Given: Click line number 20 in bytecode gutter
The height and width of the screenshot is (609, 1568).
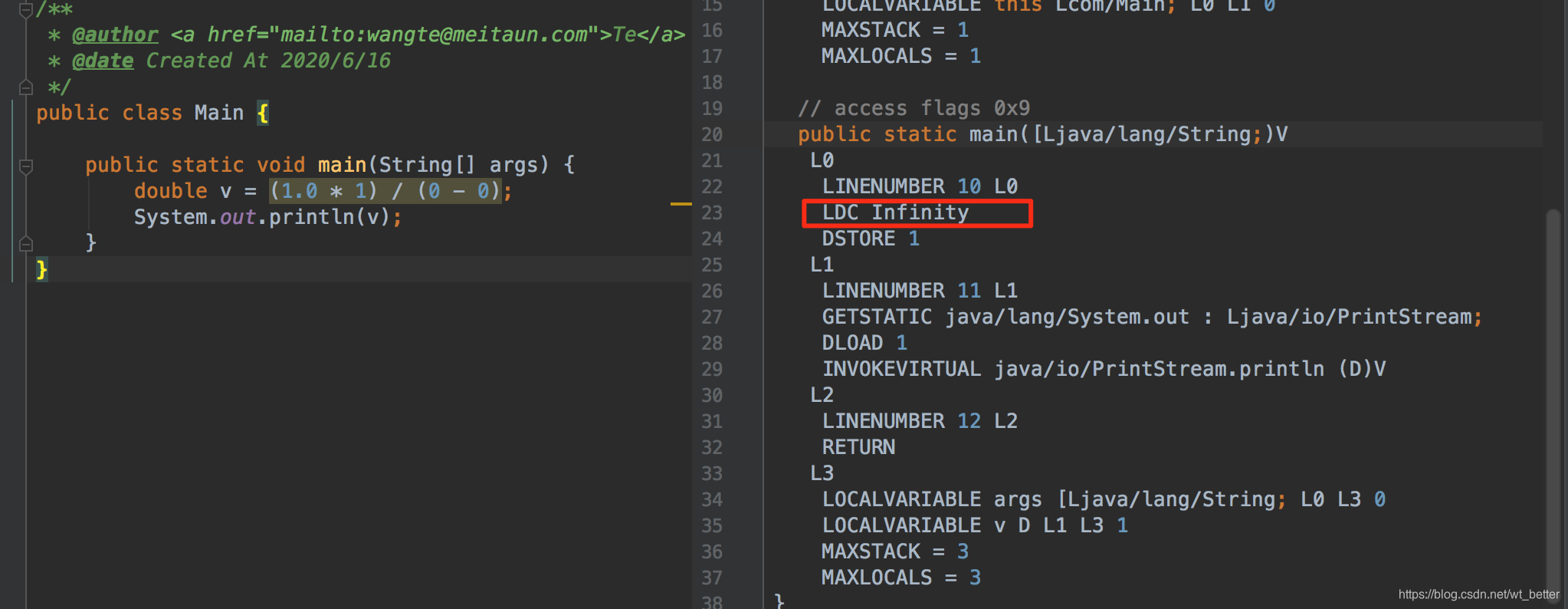Looking at the screenshot, I should (712, 134).
